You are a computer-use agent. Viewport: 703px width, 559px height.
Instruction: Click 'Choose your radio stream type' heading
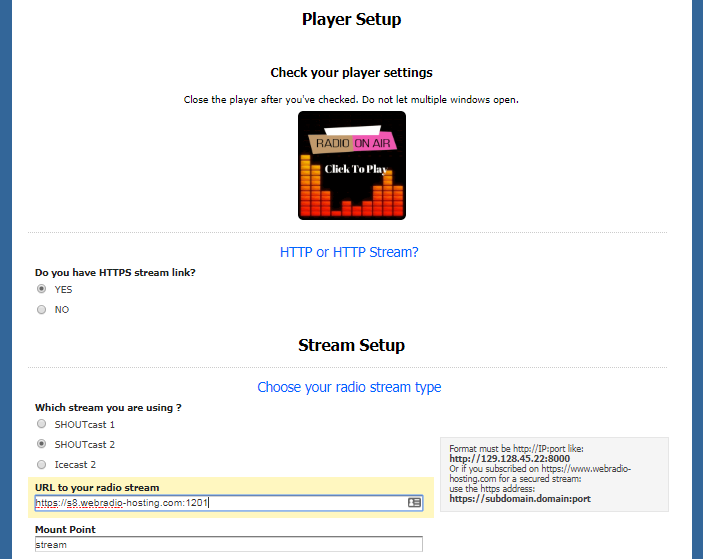click(349, 387)
